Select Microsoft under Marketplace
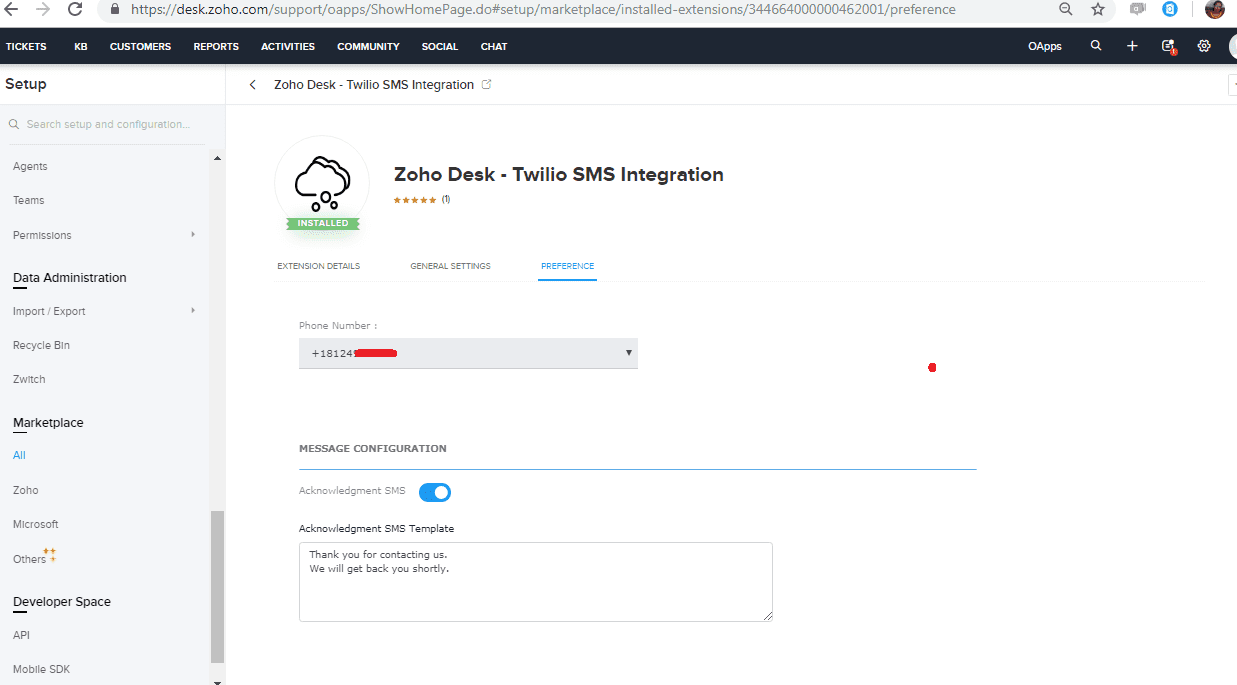This screenshot has height=685, width=1237. [36, 525]
